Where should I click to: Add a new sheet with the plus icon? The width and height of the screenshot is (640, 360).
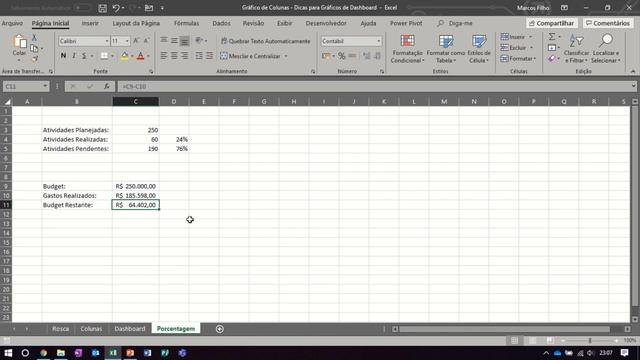220,329
